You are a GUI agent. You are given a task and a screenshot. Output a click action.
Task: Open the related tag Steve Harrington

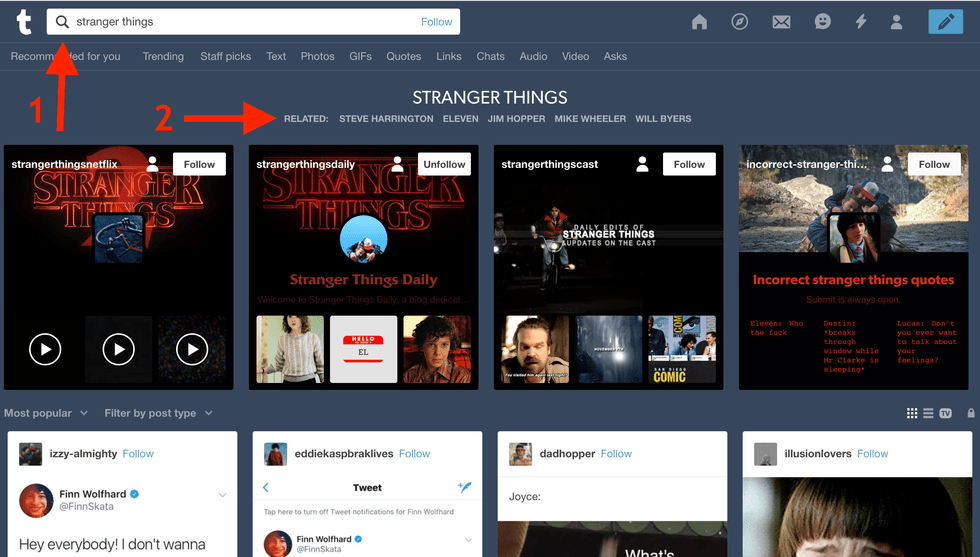(386, 119)
